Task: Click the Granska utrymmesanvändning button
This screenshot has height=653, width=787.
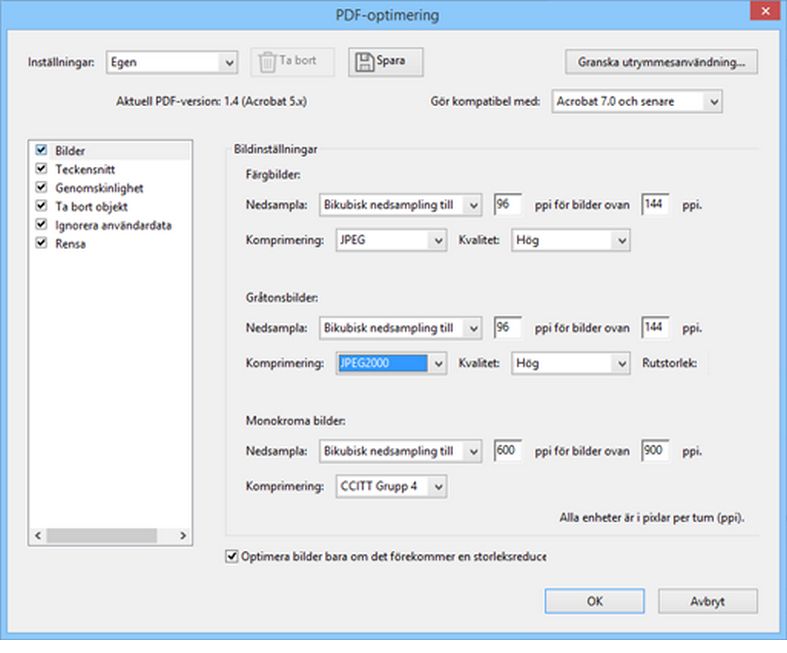Action: (661, 62)
